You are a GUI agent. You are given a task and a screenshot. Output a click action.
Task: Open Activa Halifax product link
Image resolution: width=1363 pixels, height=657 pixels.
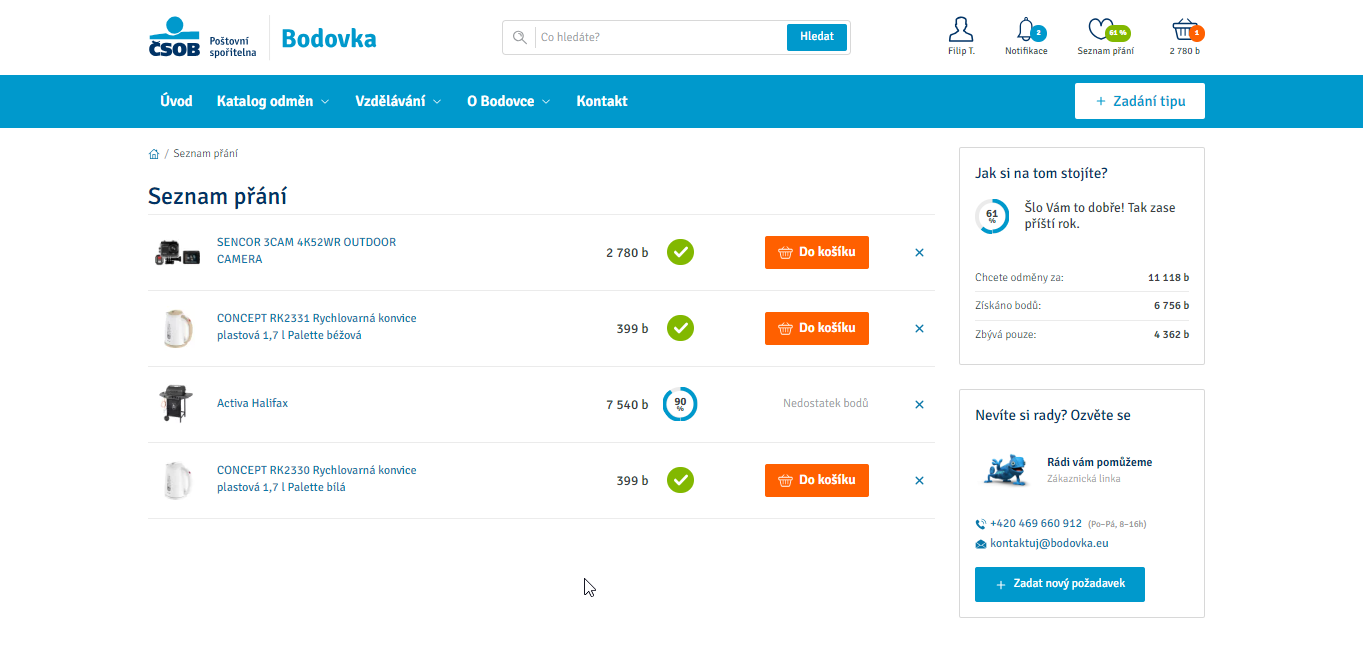(252, 404)
